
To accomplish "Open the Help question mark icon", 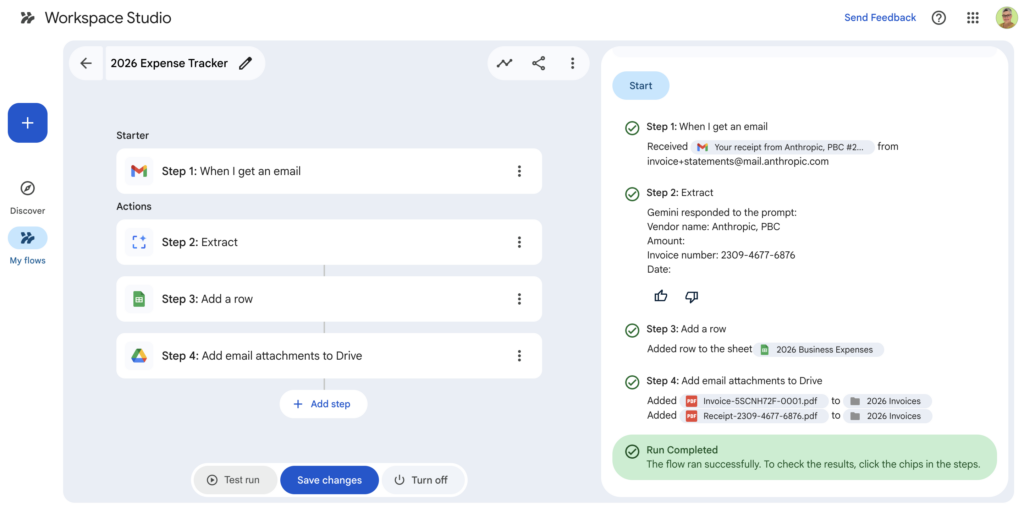I will point(938,18).
